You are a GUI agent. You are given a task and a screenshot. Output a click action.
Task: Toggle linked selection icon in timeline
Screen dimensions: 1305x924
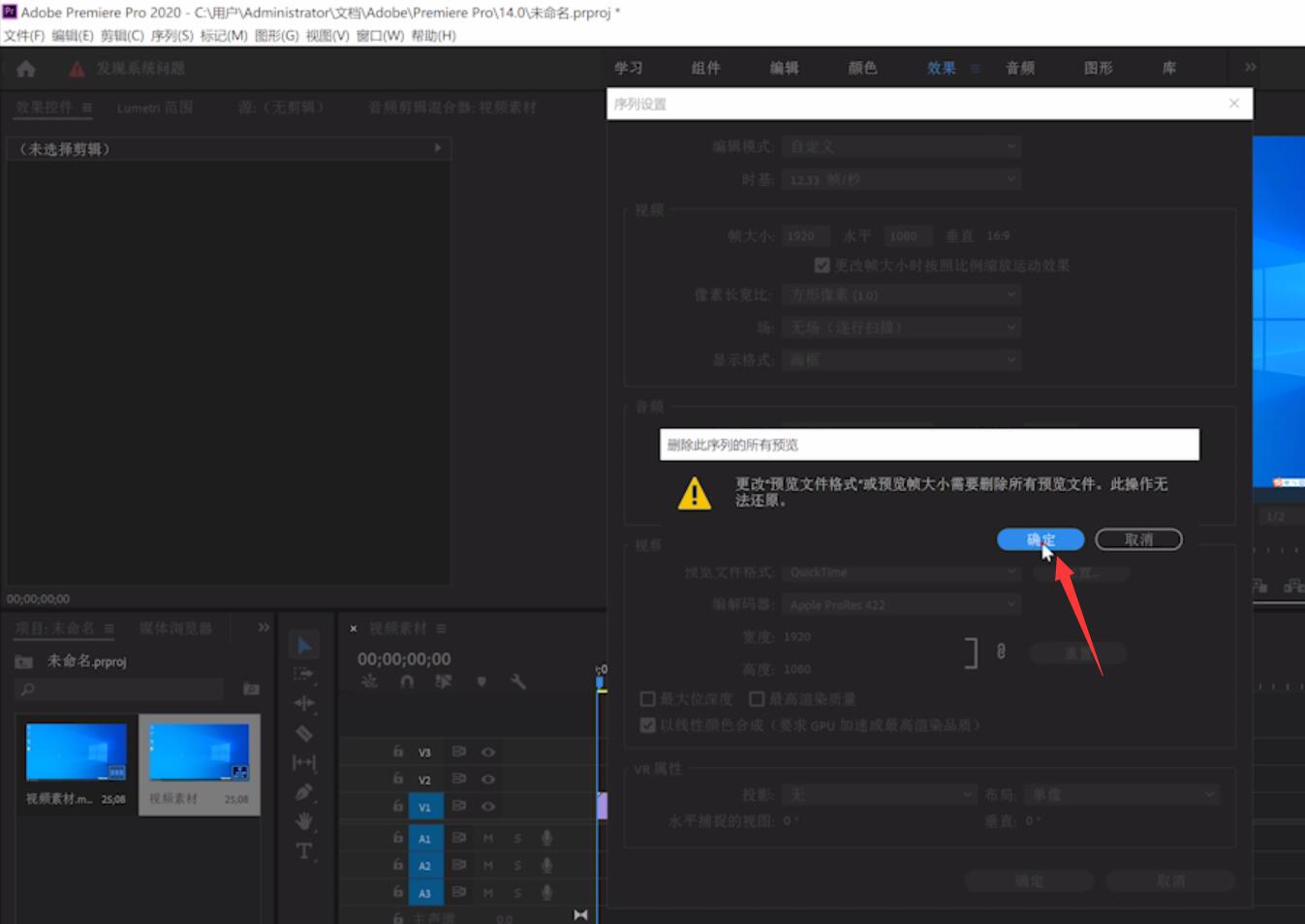pyautogui.click(x=444, y=682)
